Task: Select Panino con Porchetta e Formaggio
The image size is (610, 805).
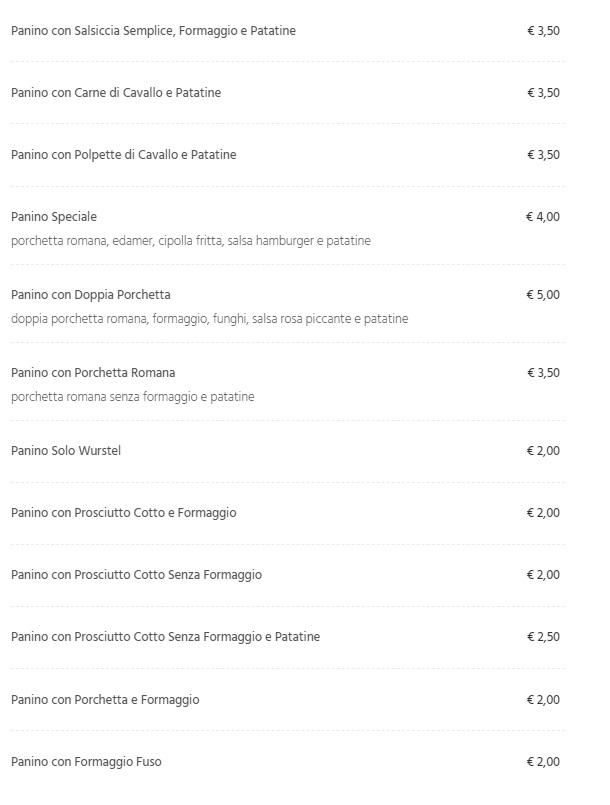Action: [105, 700]
